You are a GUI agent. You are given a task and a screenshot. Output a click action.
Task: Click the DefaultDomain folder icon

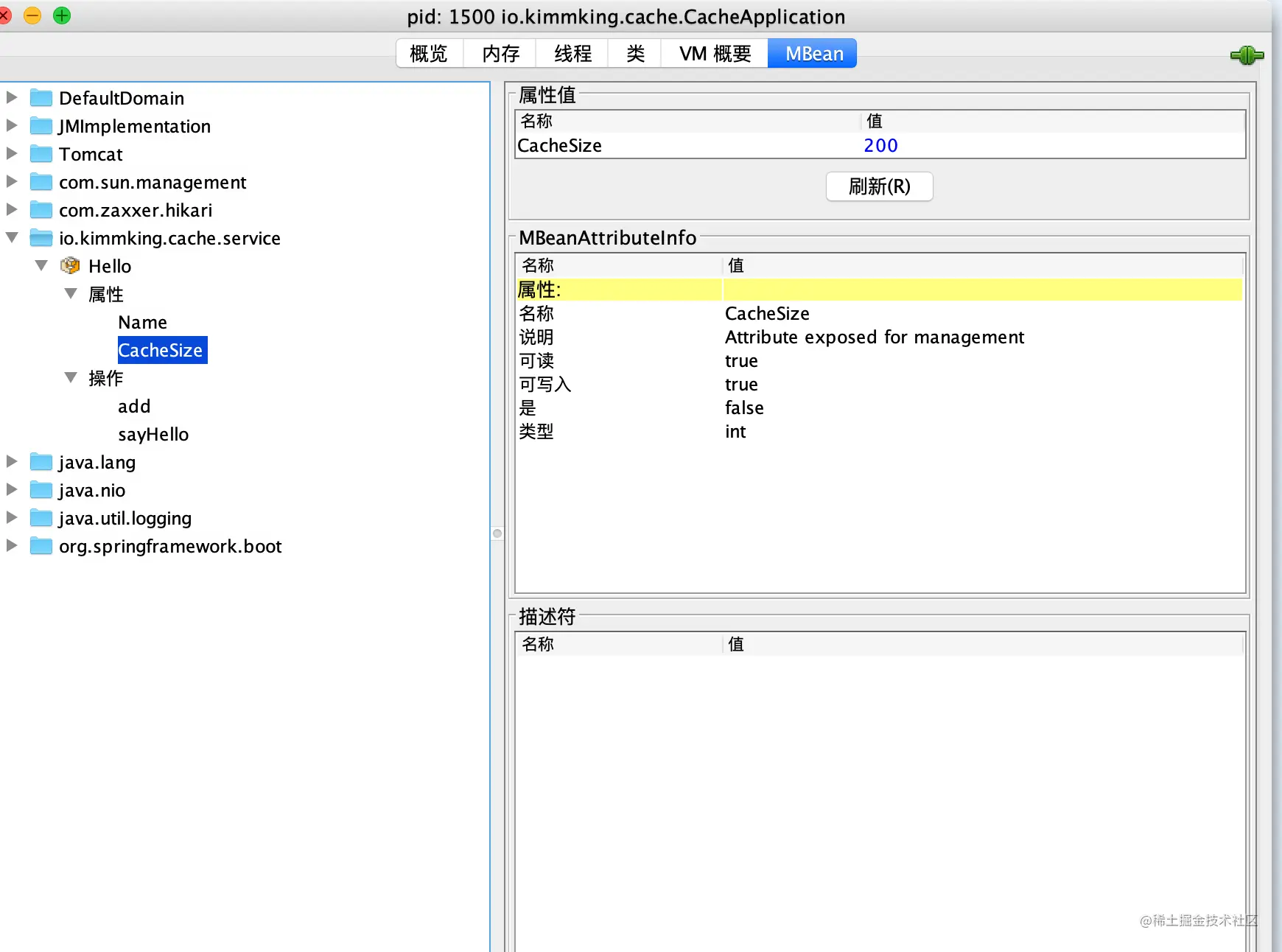tap(41, 97)
